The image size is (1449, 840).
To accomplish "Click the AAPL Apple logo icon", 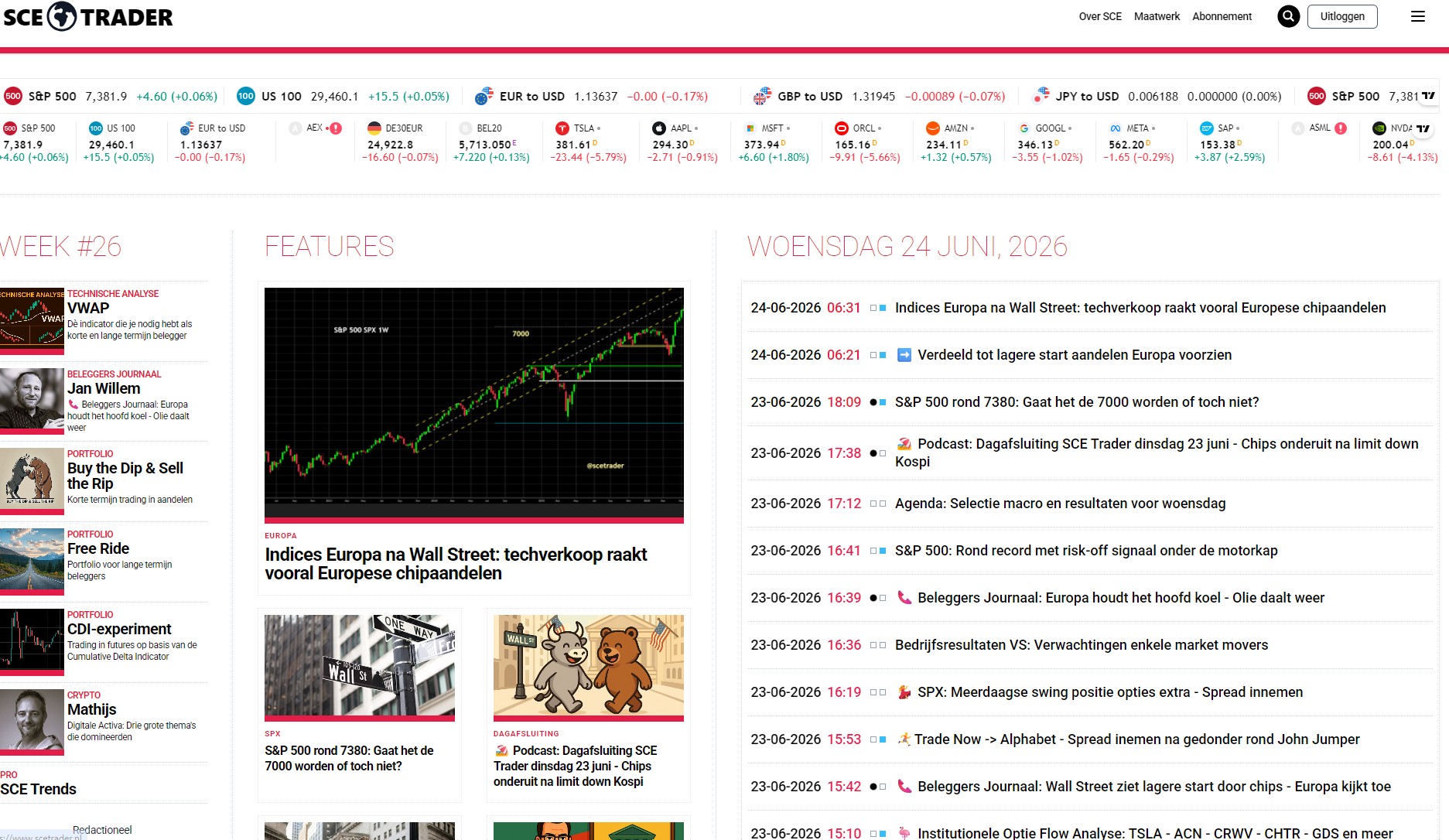I will (659, 128).
